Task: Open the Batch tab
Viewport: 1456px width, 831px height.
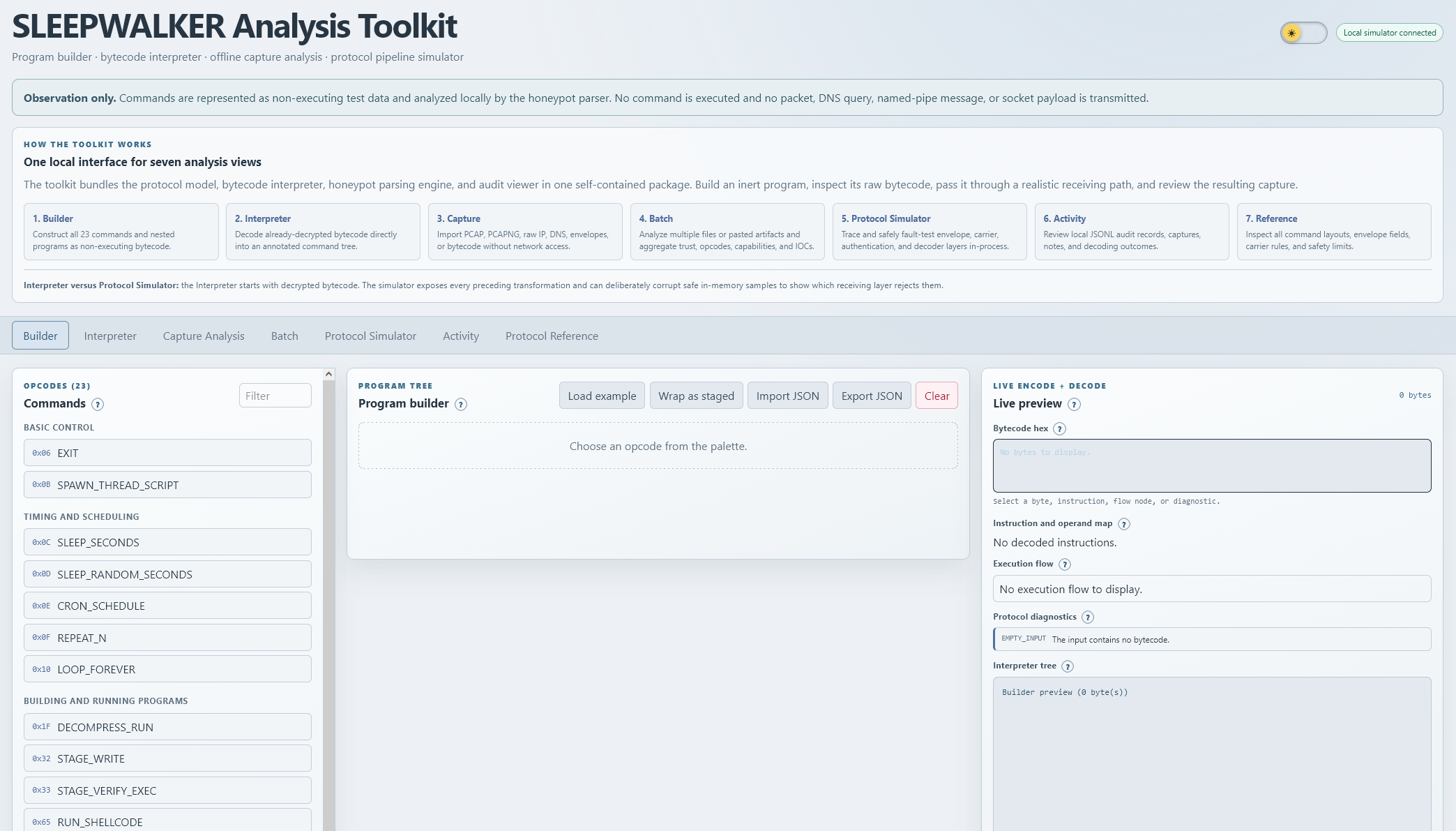Action: (285, 336)
